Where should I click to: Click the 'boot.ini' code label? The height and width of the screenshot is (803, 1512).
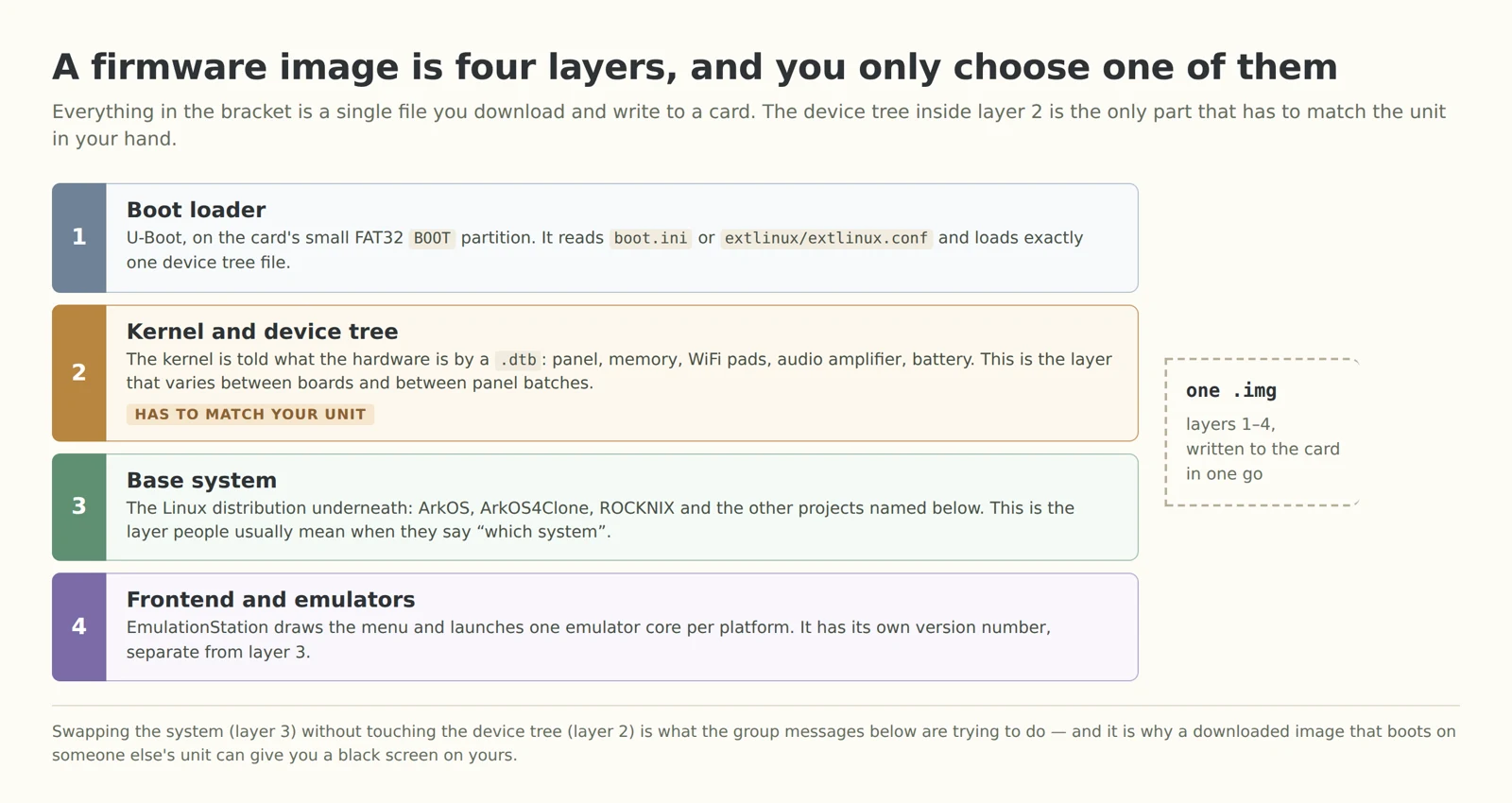(650, 238)
